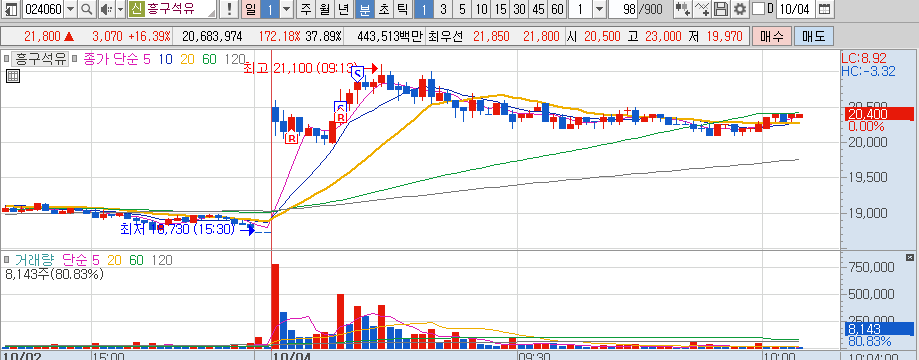The width and height of the screenshot is (919, 360).
Task: Select the 일 daily chart button
Action: click(x=250, y=9)
